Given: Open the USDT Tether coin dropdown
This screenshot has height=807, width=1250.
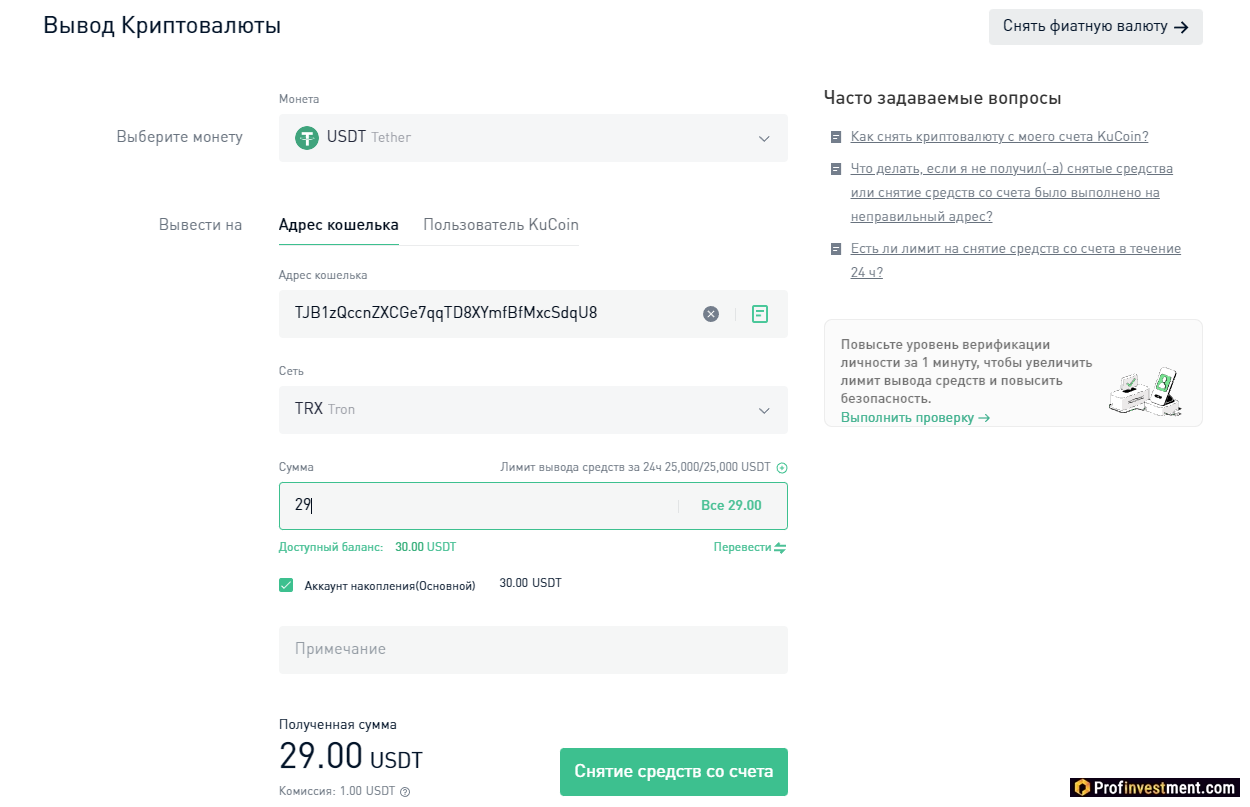Looking at the screenshot, I should (x=533, y=138).
